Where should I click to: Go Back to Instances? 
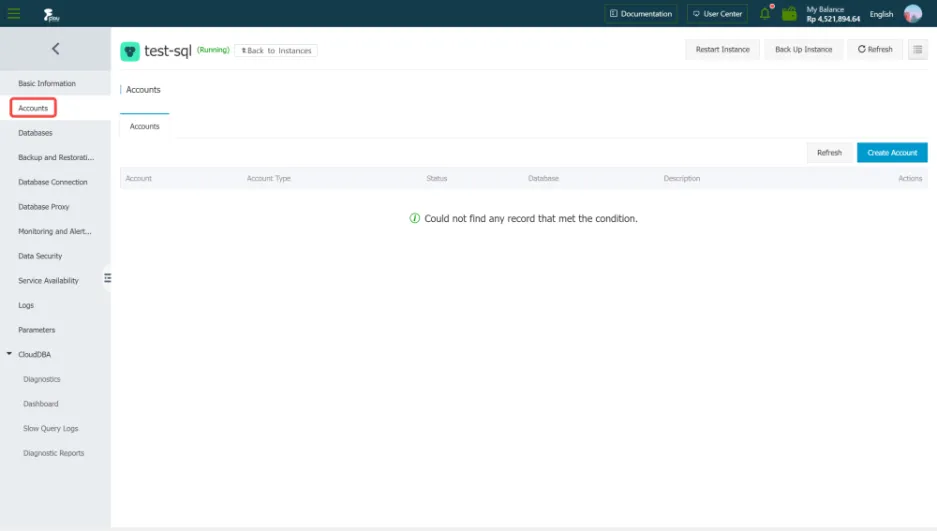click(x=276, y=51)
